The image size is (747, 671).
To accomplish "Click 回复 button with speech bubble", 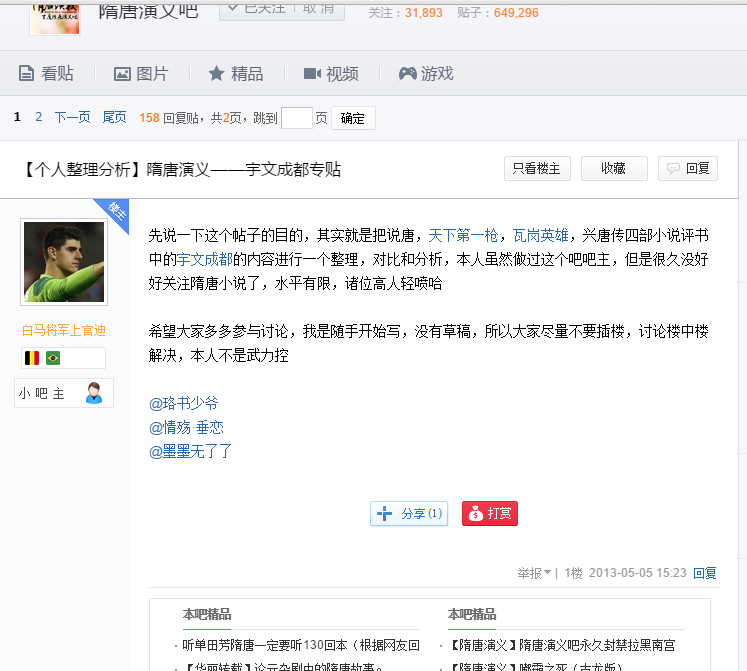I will 688,168.
